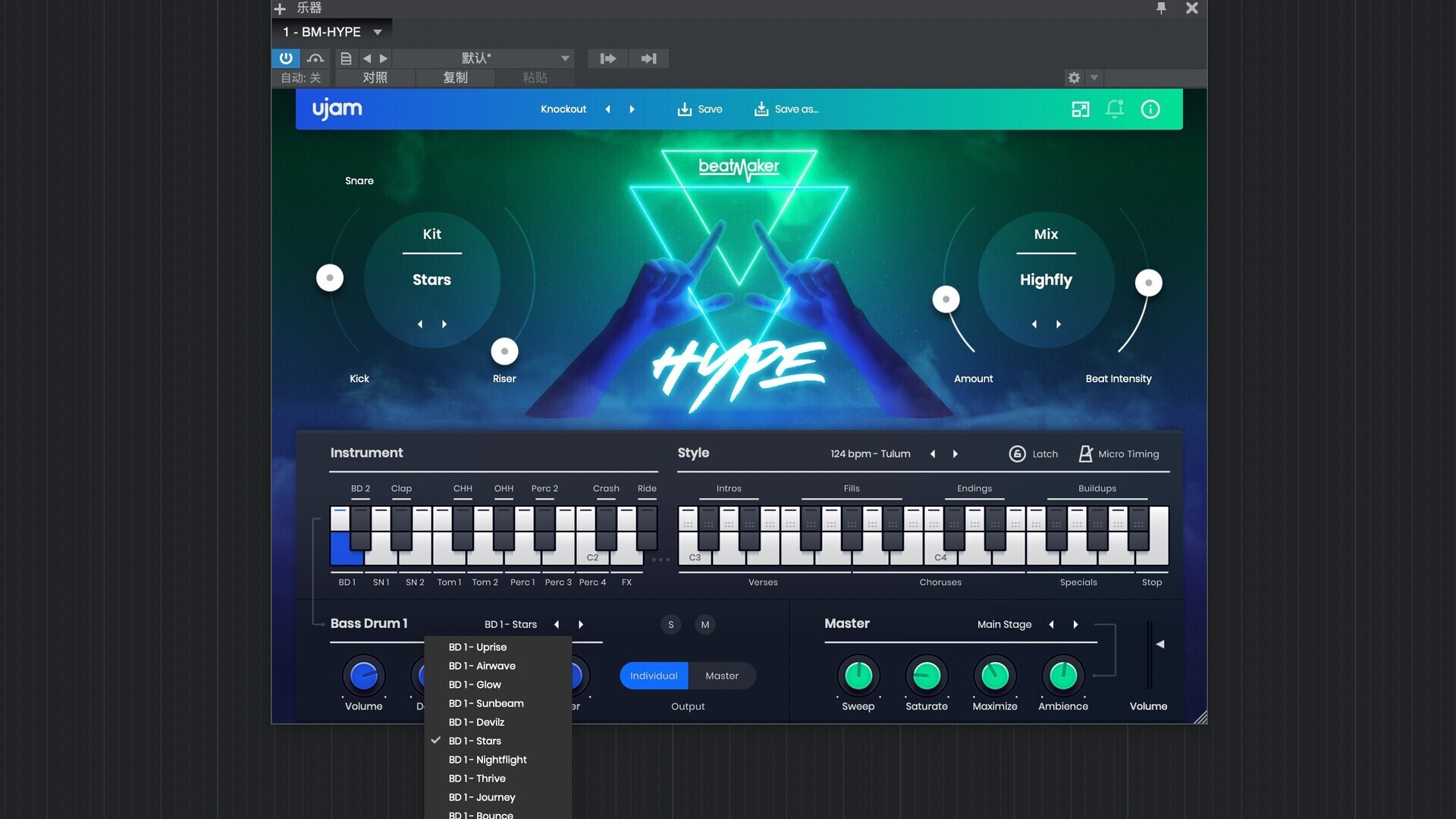Image resolution: width=1456 pixels, height=819 pixels.
Task: Open the notifications bell icon
Action: point(1115,109)
